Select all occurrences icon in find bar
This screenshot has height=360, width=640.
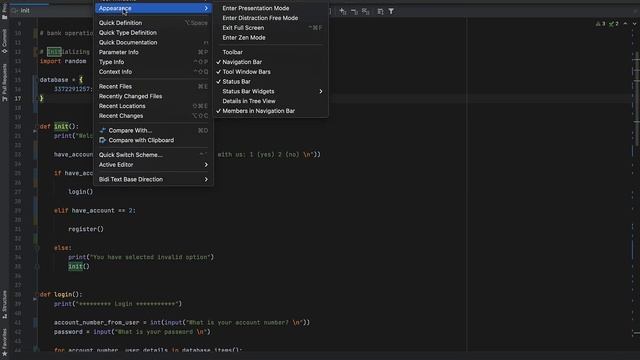click(x=366, y=11)
